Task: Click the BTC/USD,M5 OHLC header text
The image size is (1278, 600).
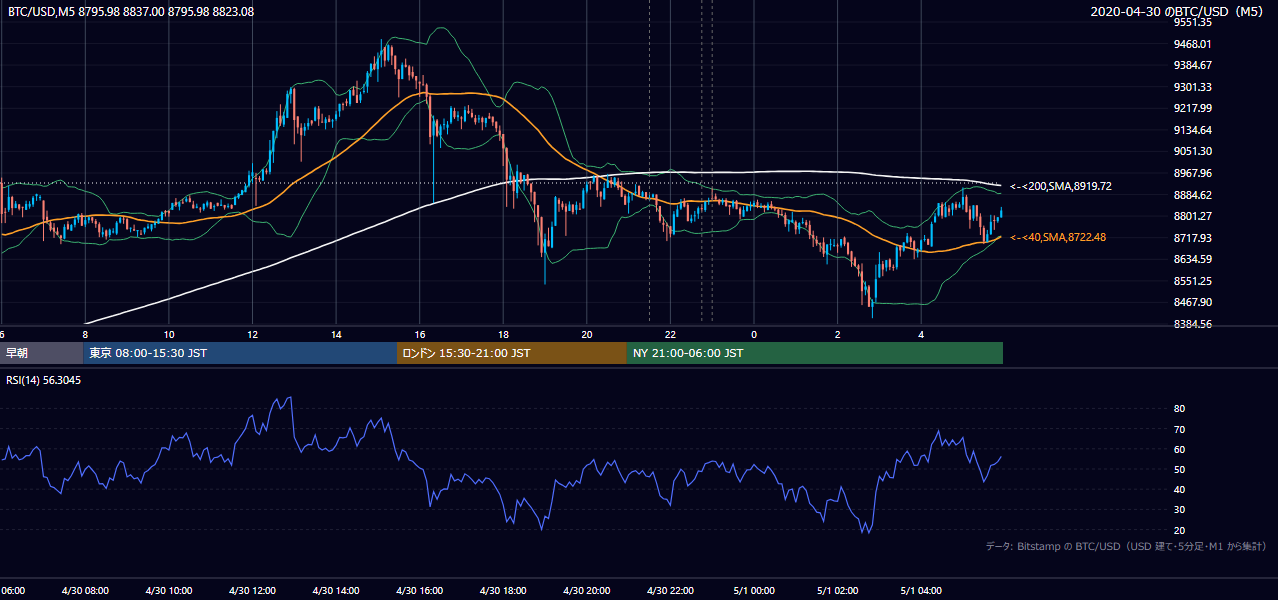Action: click(x=130, y=11)
